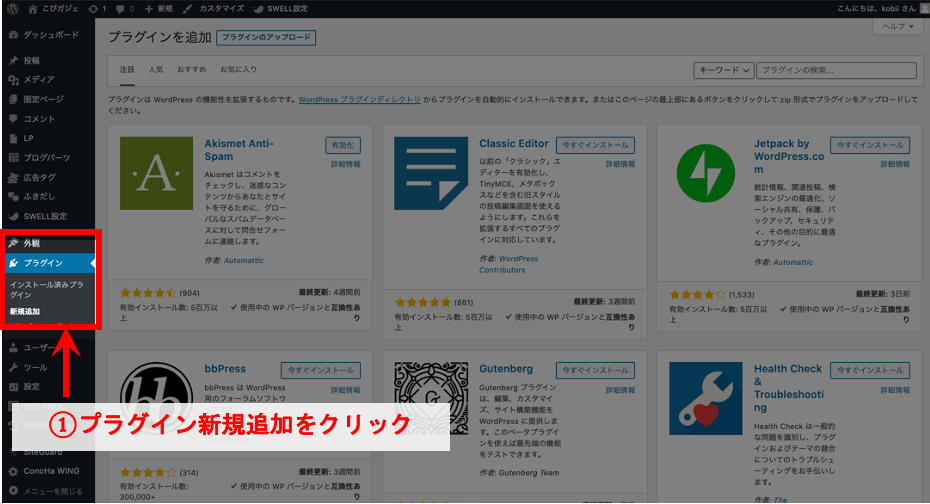Open 詳細情報 for Health Check
This screenshot has width=930, height=504.
[895, 390]
